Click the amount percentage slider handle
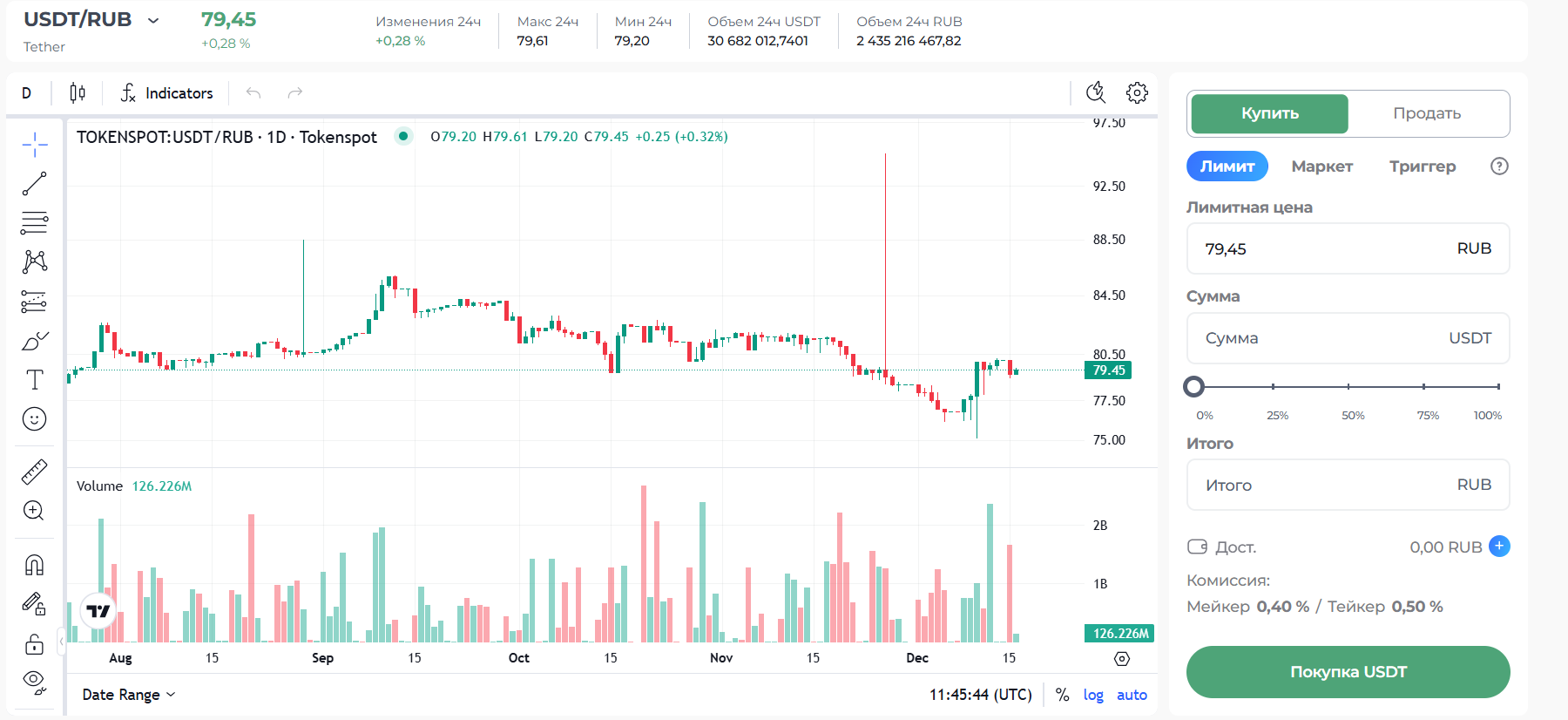The image size is (1568, 720). tap(1194, 386)
